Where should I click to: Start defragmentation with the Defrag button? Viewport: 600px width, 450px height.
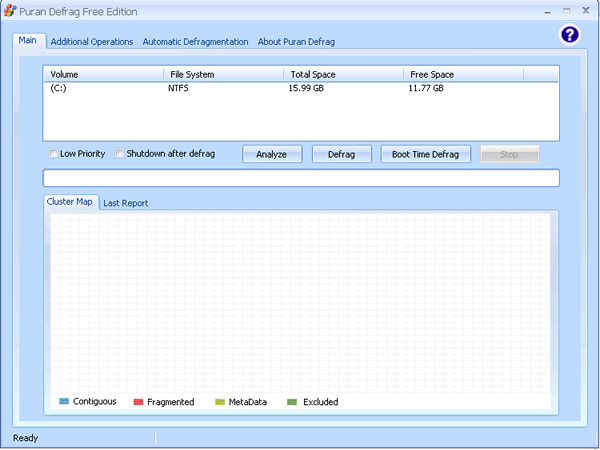(342, 154)
